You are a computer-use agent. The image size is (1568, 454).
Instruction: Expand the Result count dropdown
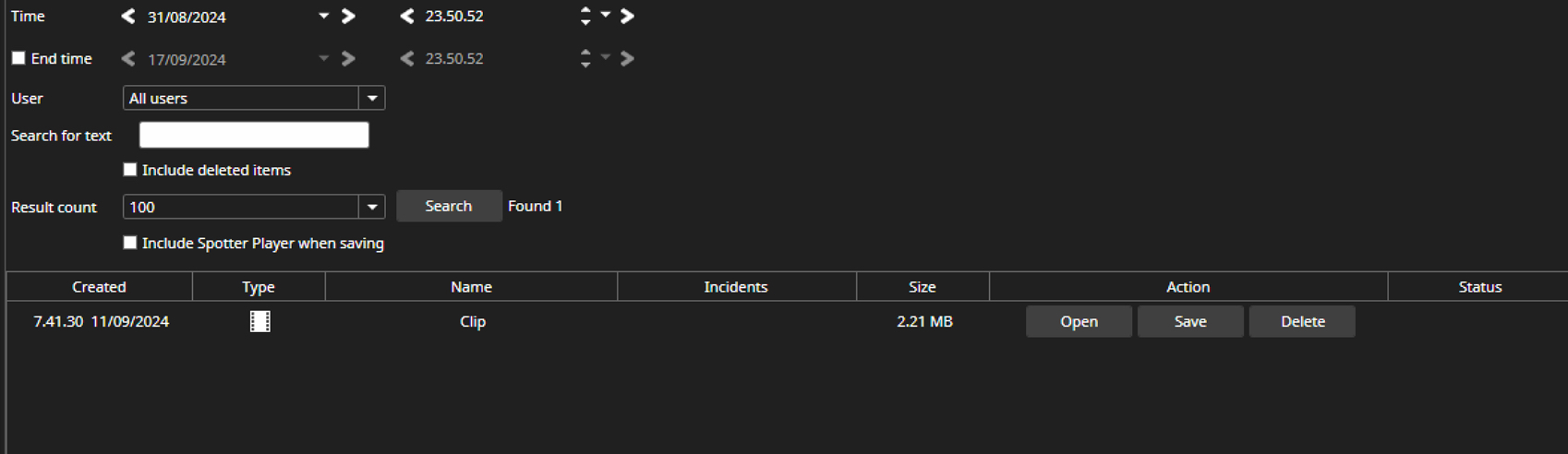click(372, 207)
